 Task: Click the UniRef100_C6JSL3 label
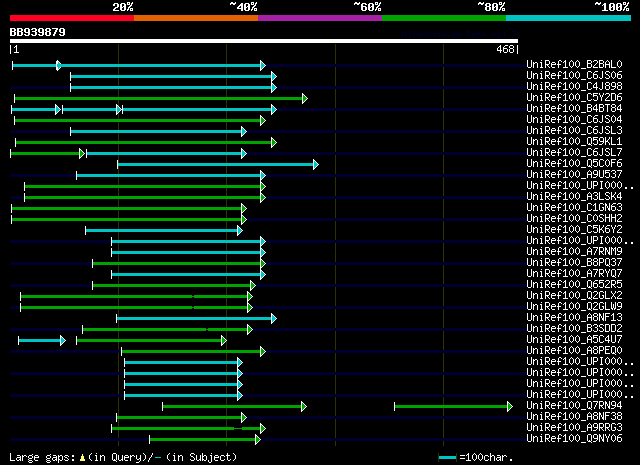[x=574, y=131]
